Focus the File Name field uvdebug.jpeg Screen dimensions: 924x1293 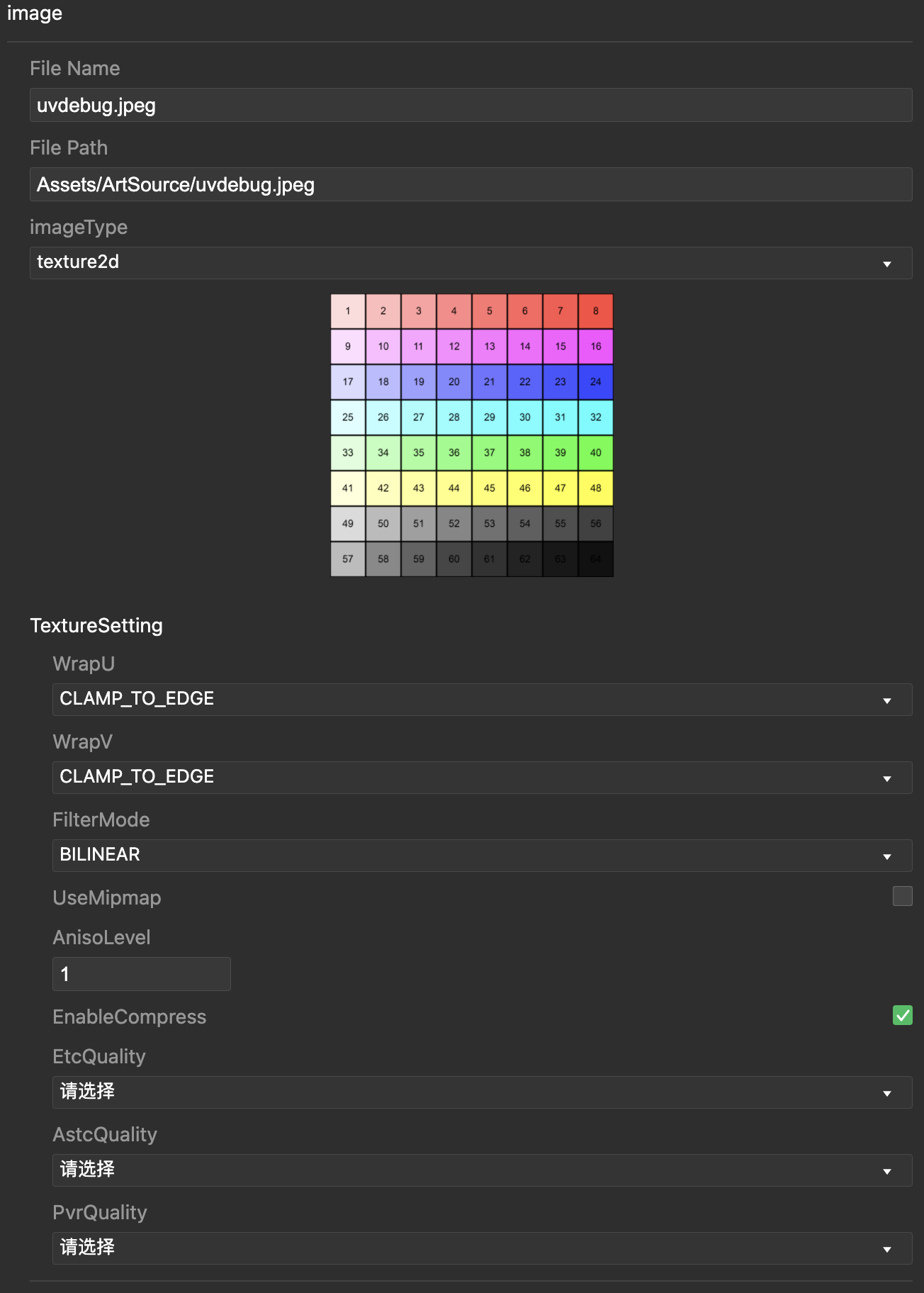coord(471,105)
